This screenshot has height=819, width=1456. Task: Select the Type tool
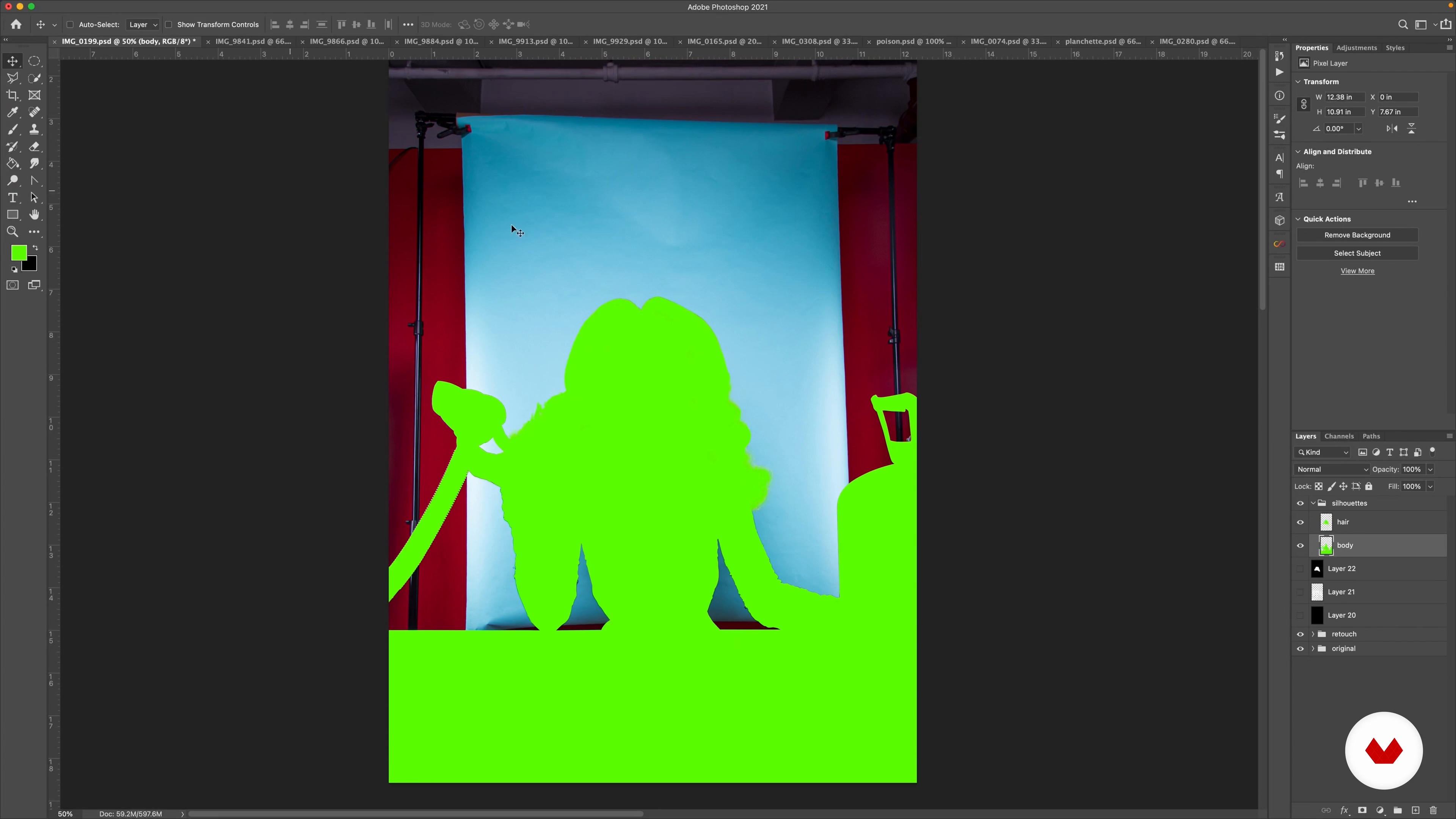(x=13, y=198)
